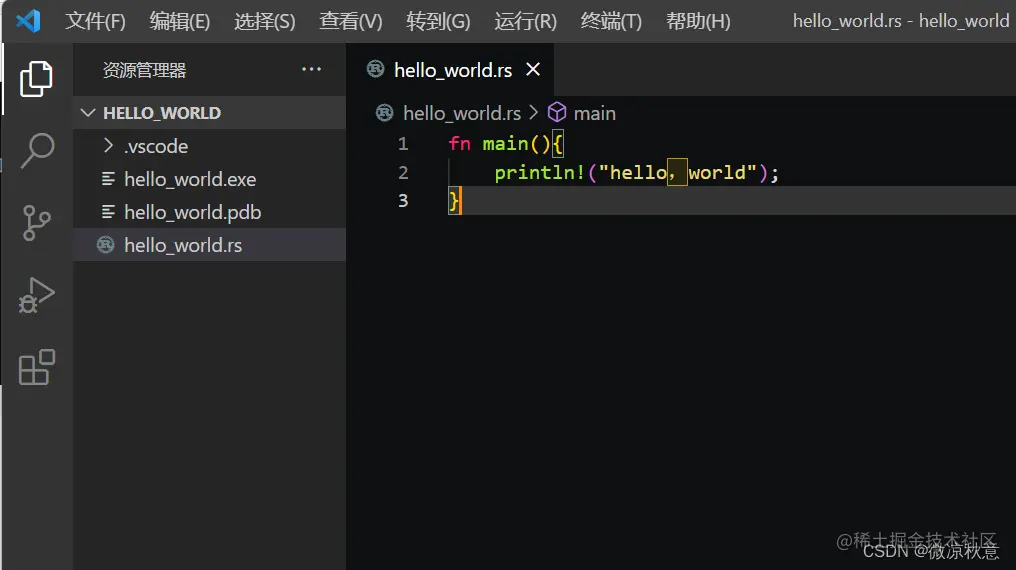Open the Explorer activity bar icon
The height and width of the screenshot is (570, 1016).
coord(36,79)
